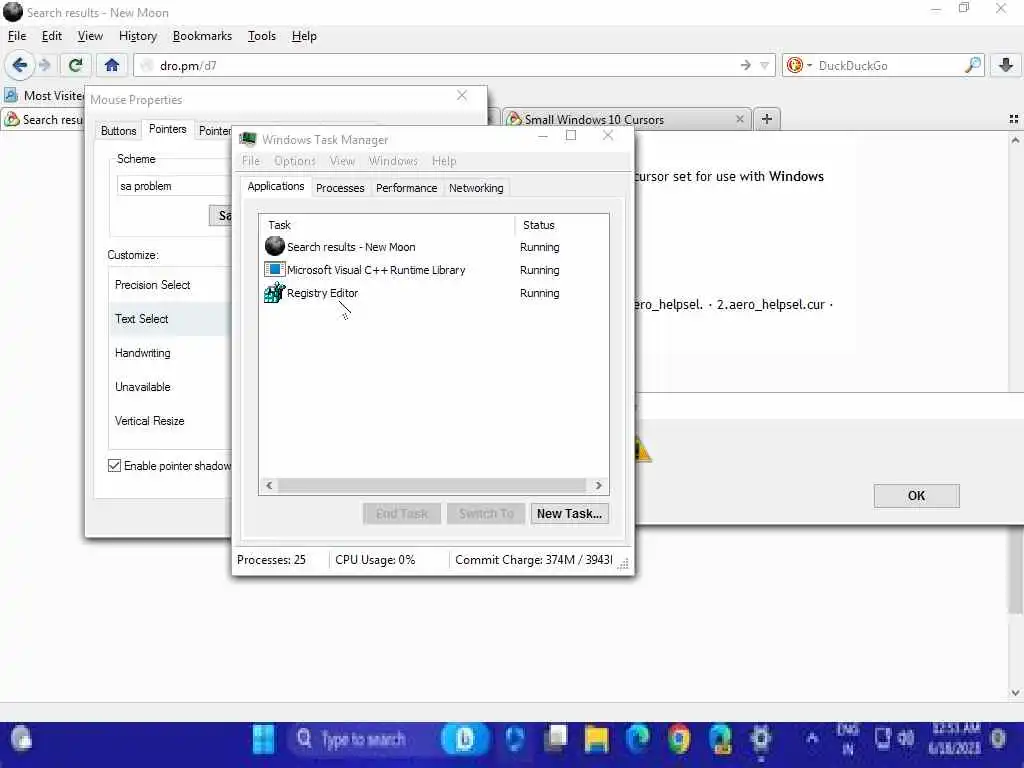1024x768 pixels.
Task: Close the Mouse Properties dialog
Action: [462, 95]
